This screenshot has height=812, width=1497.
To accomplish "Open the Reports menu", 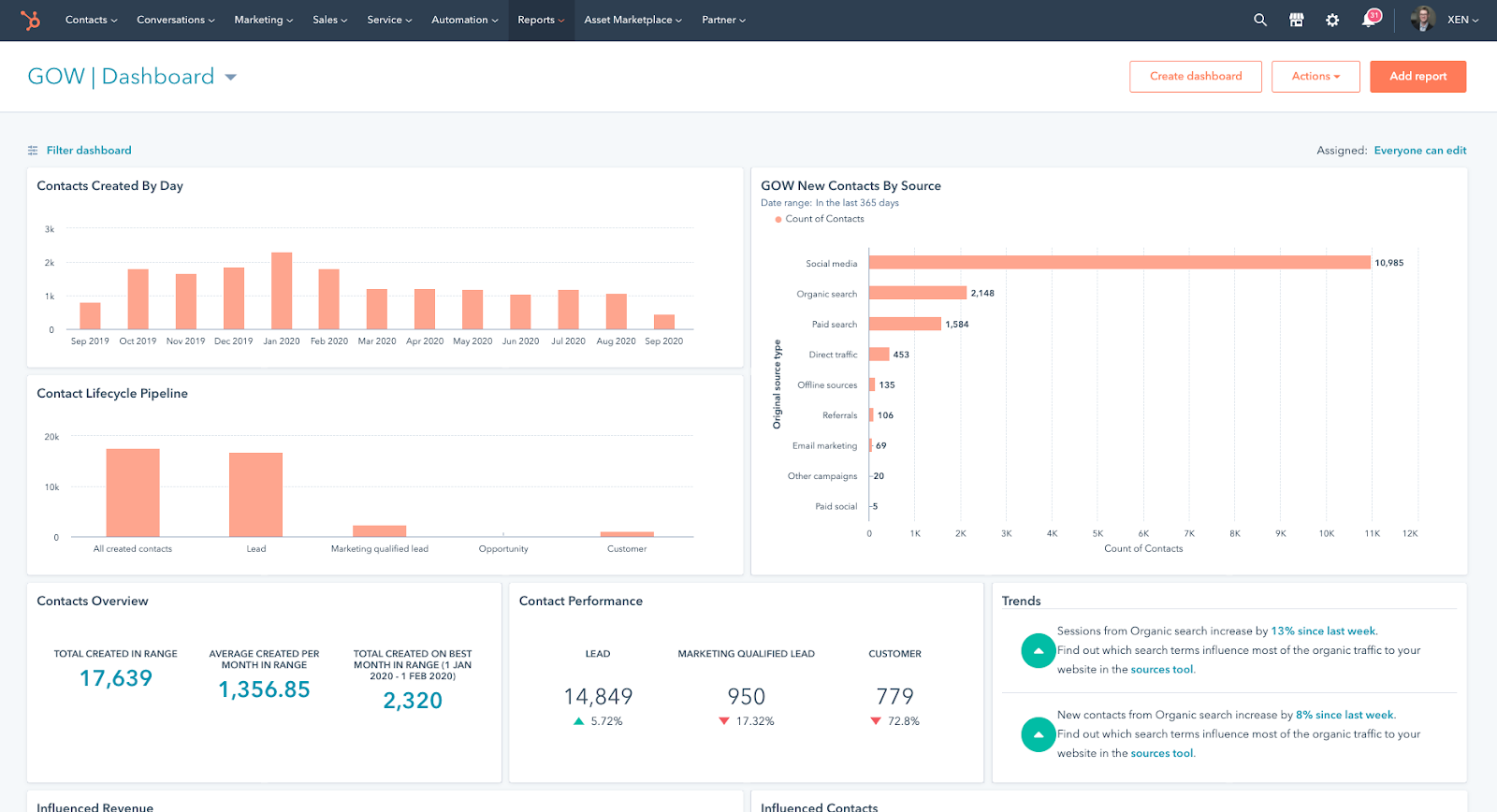I will click(x=541, y=20).
